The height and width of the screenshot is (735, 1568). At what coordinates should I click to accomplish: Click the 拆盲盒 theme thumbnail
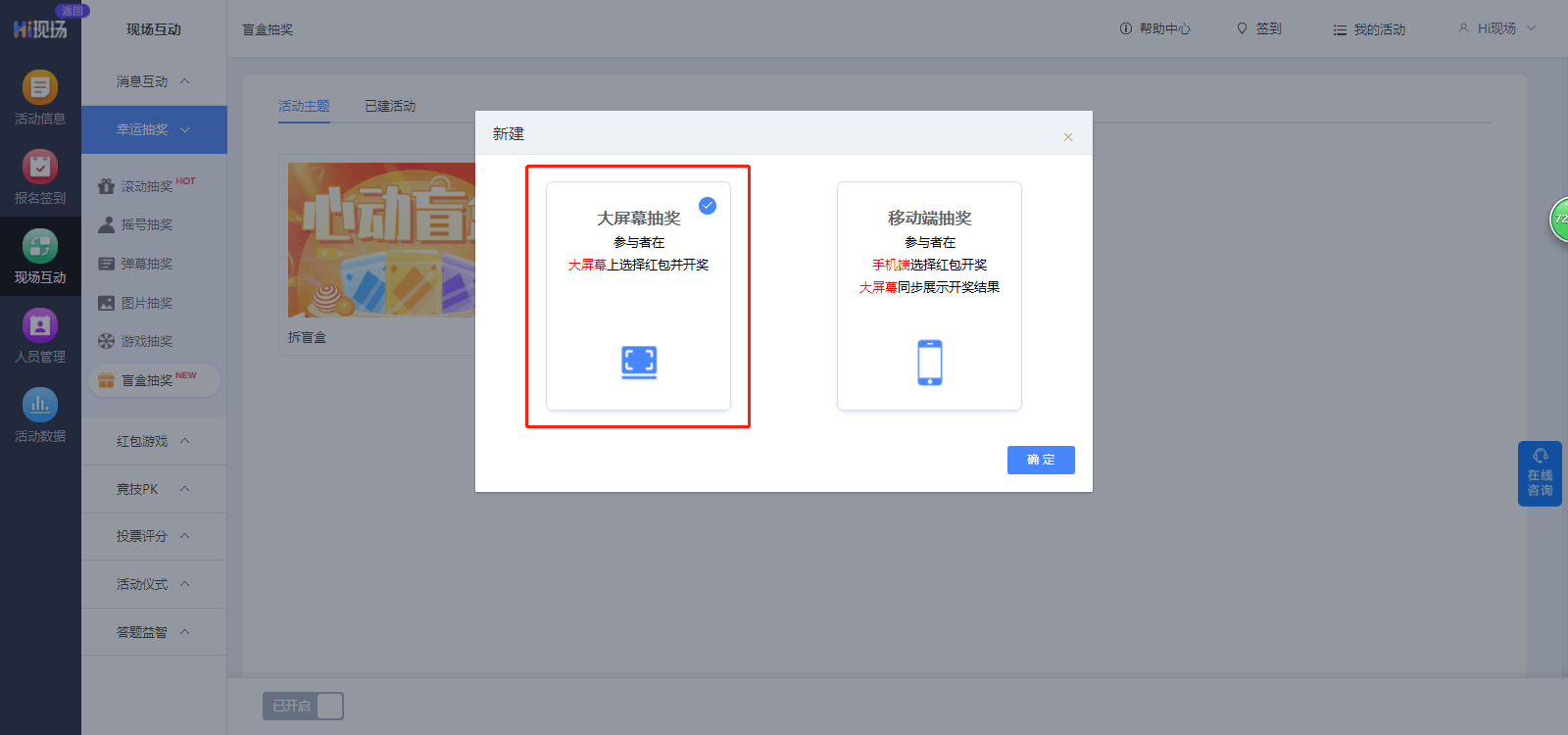coord(381,240)
